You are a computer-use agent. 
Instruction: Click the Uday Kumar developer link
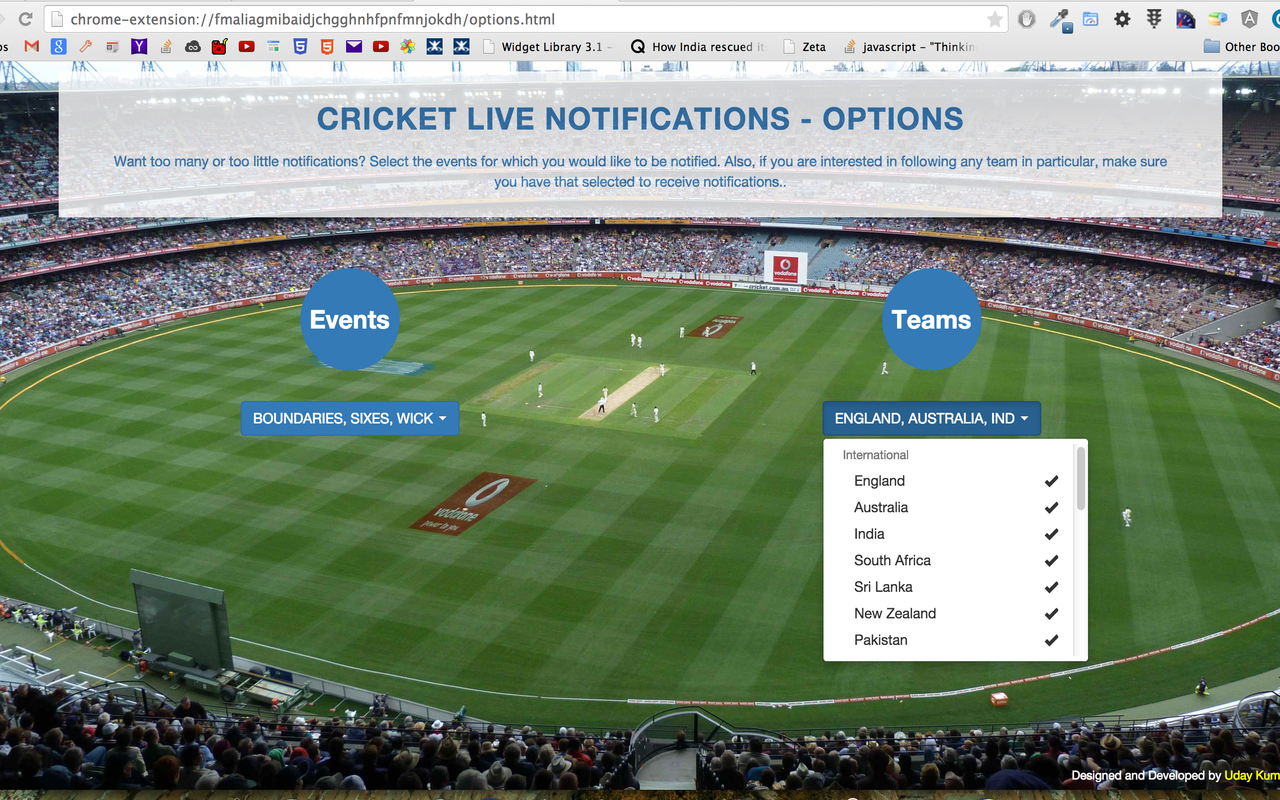[x=1251, y=775]
